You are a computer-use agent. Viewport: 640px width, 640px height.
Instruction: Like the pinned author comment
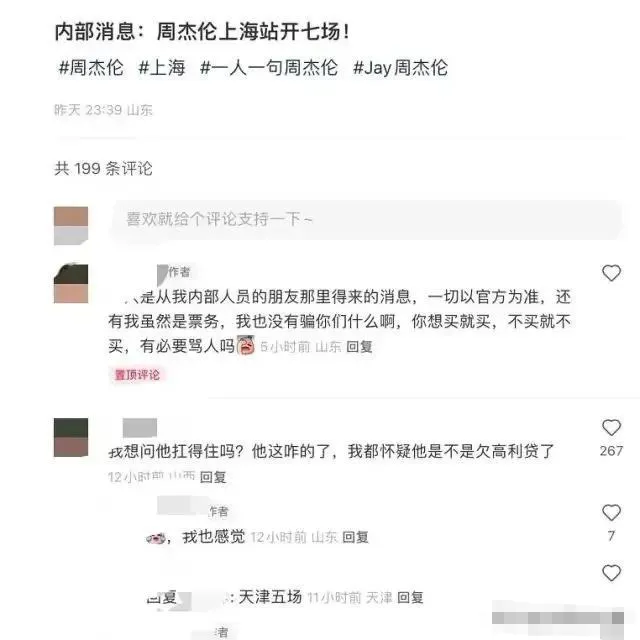click(x=611, y=273)
